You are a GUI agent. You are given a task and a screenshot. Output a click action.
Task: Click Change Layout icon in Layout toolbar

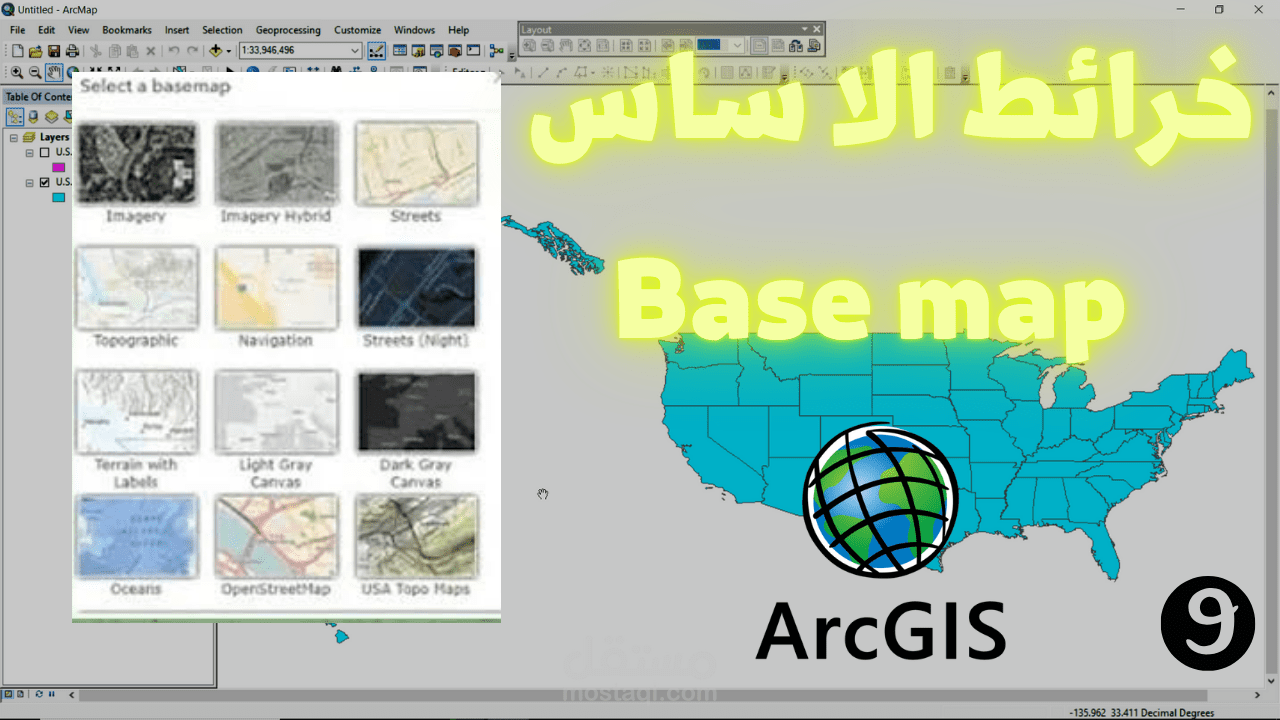click(x=795, y=45)
